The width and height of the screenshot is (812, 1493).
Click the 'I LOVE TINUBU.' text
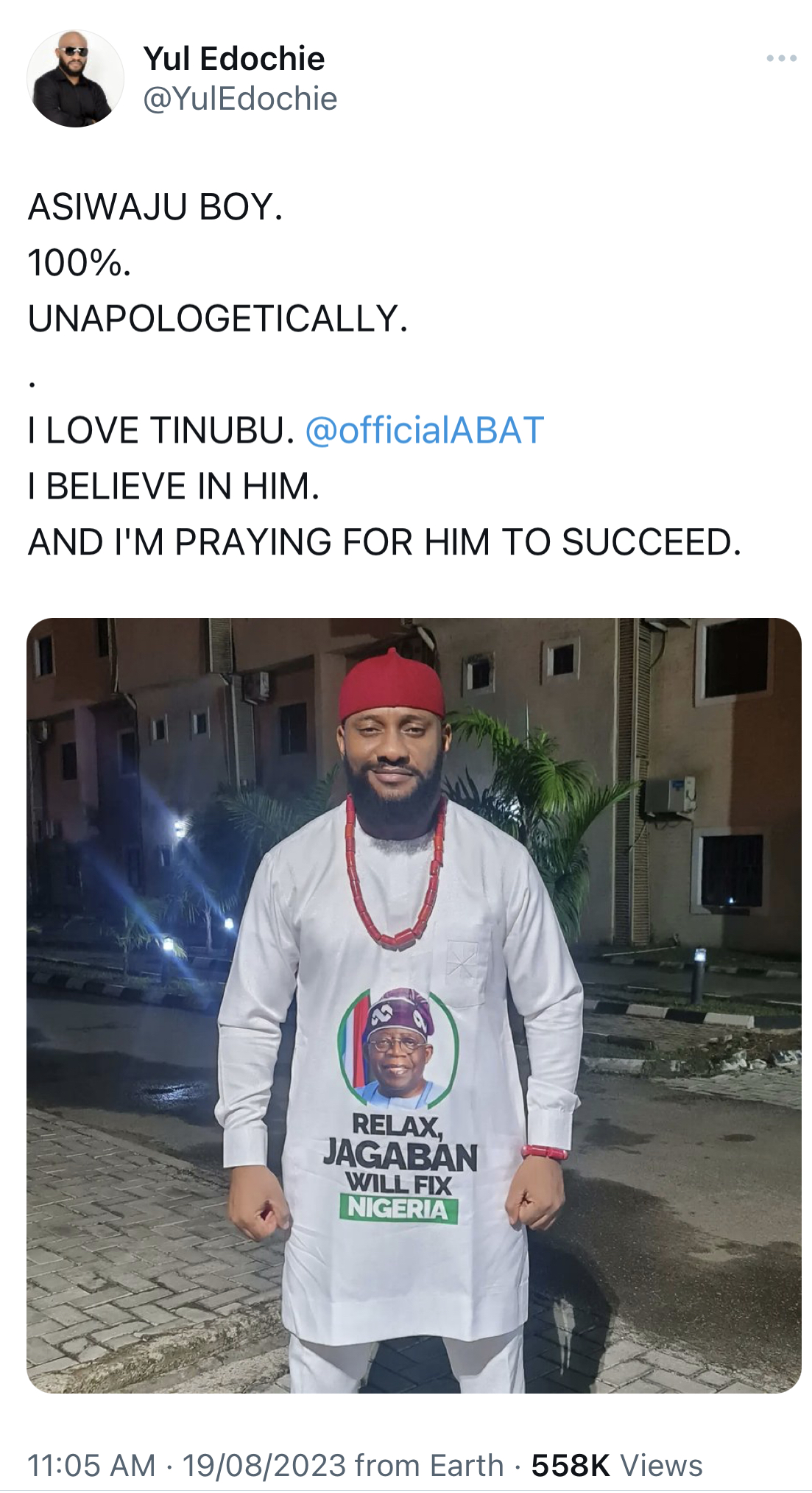pyautogui.click(x=161, y=430)
